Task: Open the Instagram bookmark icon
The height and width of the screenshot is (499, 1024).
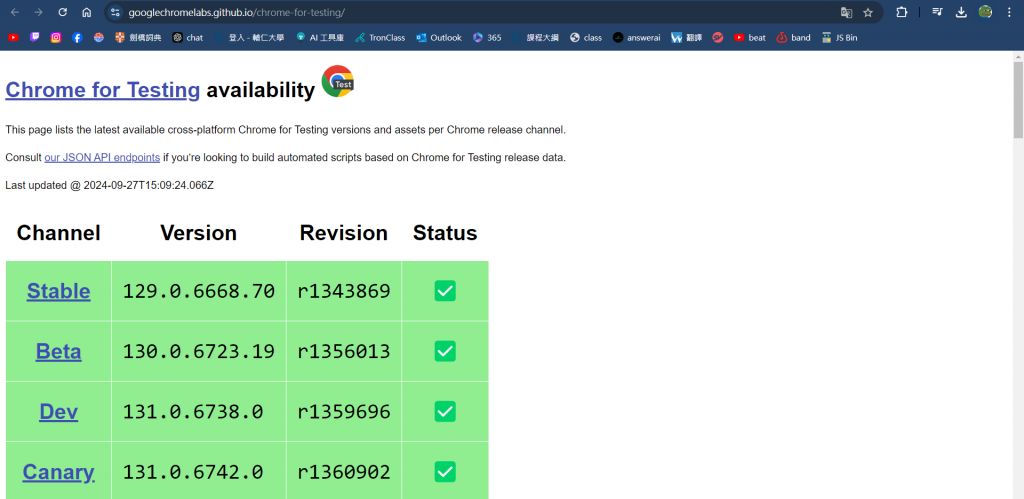Action: (56, 38)
